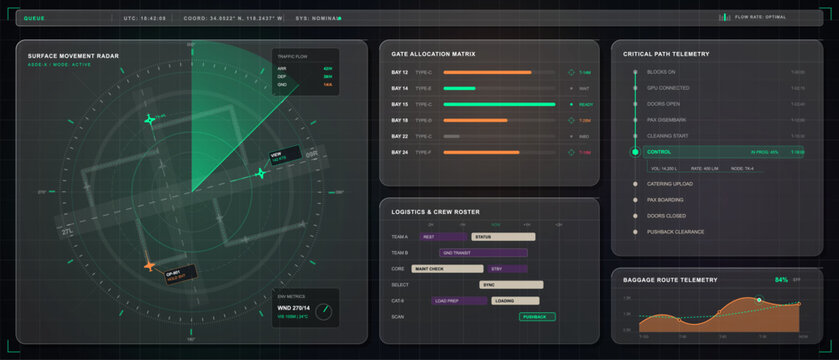Image resolution: width=839 pixels, height=360 pixels.
Task: Click the Pax Disembark timeline node
Action: [635, 120]
